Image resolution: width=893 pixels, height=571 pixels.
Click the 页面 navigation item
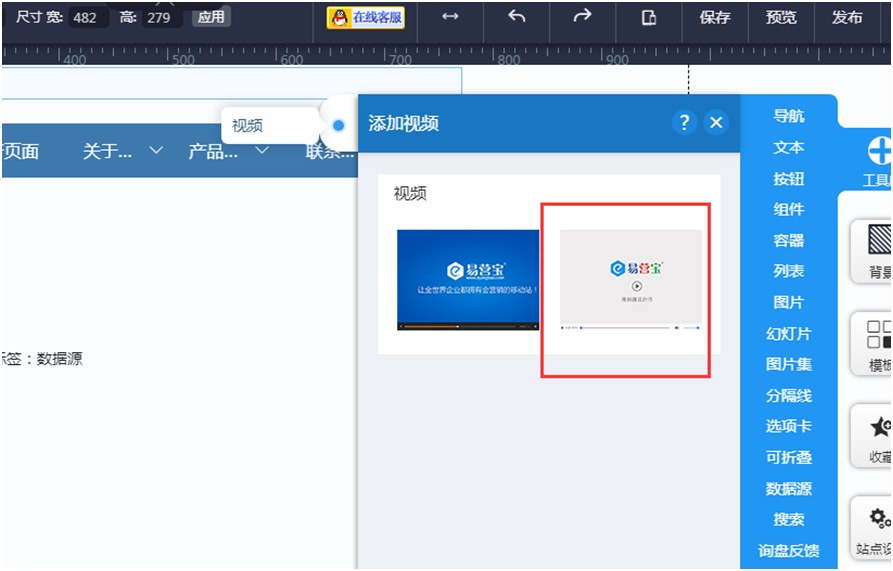click(x=21, y=151)
